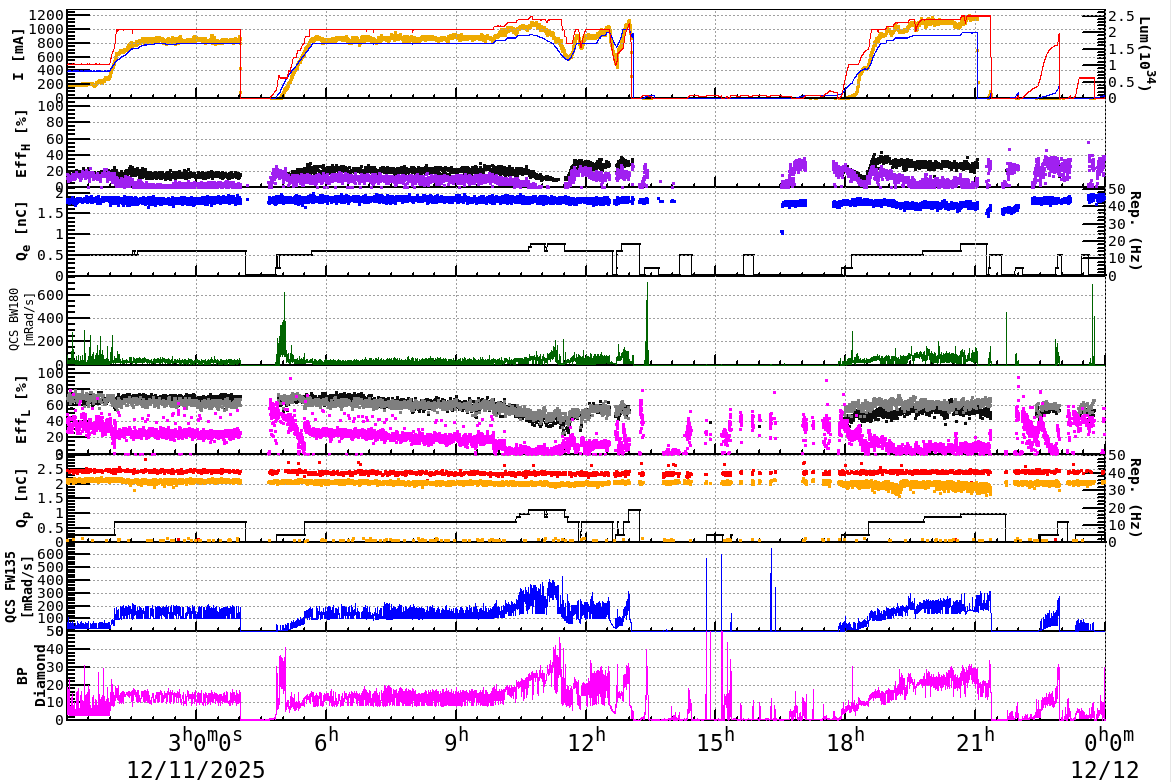Screen dimensions: 1172x782
Task: Click the "Rep. (Hz)" label beside Q_e panel
Action: point(1134,231)
